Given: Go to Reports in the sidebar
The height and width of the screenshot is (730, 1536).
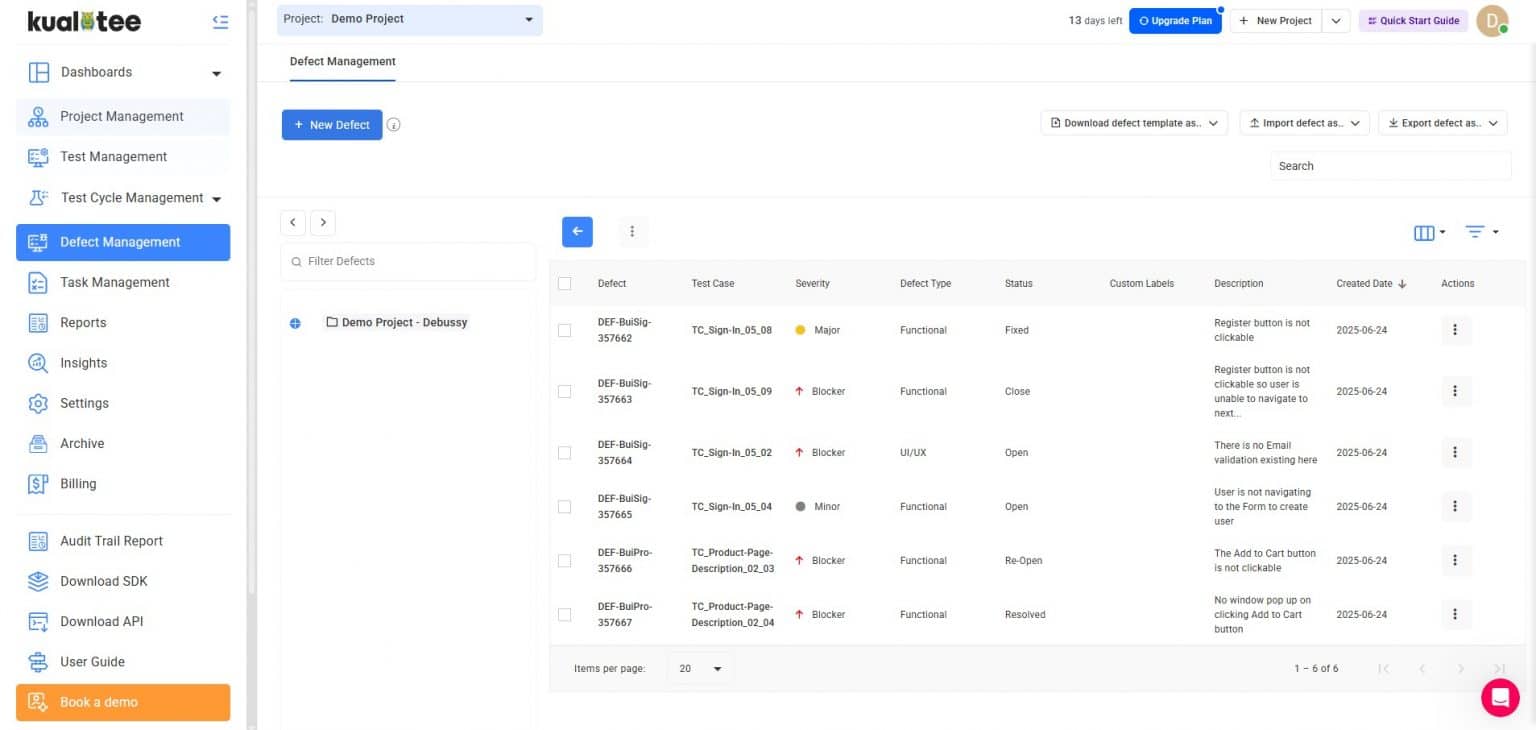Looking at the screenshot, I should 83,323.
